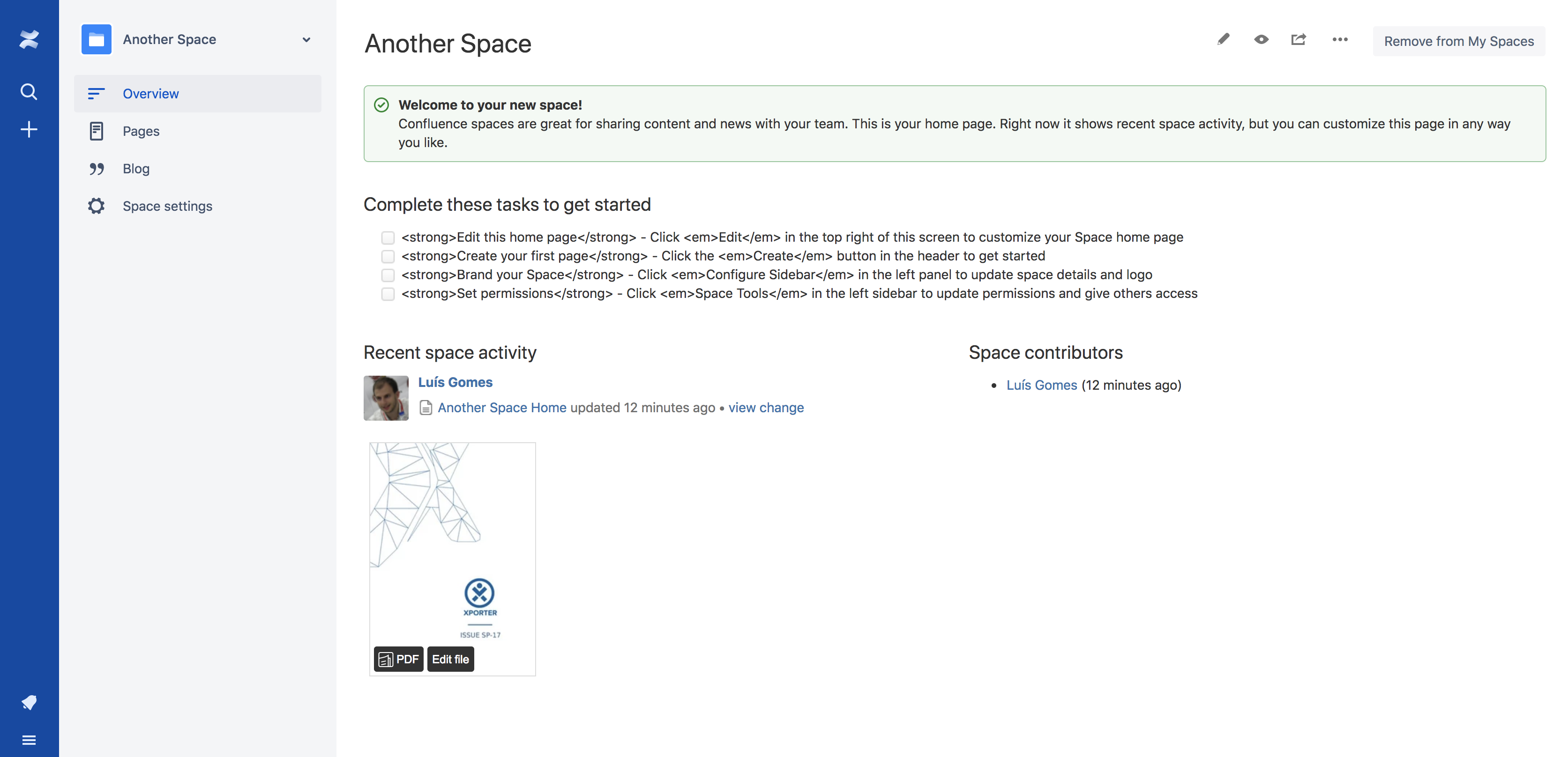The width and height of the screenshot is (1568, 757).
Task: Click the Confluence logo icon
Action: (x=29, y=39)
